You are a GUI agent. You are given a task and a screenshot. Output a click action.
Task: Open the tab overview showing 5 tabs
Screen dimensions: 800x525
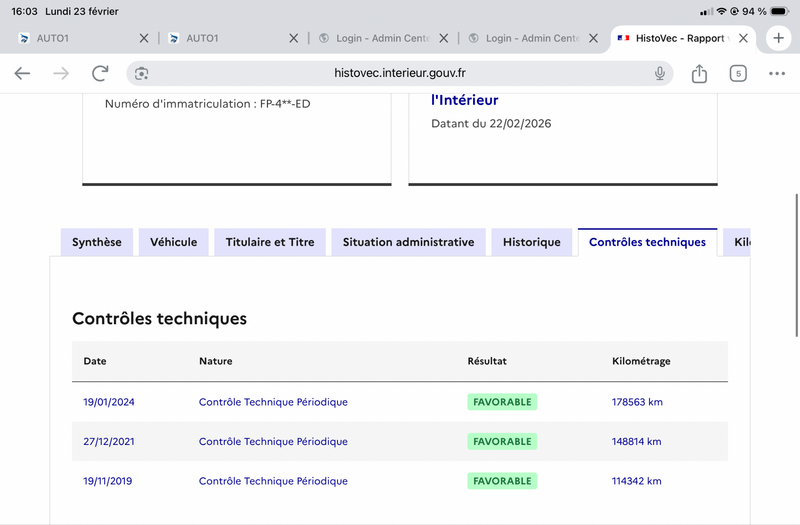pos(738,73)
